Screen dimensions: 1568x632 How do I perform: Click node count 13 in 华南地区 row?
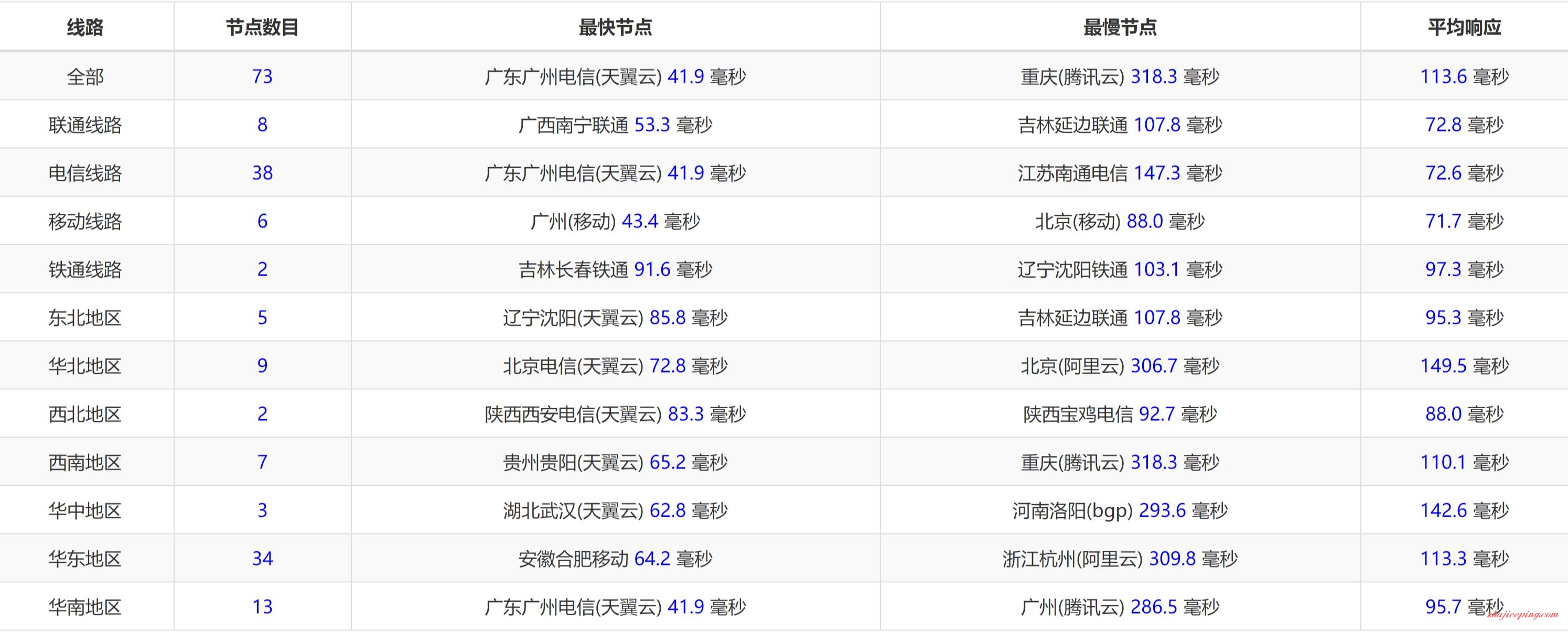[262, 607]
